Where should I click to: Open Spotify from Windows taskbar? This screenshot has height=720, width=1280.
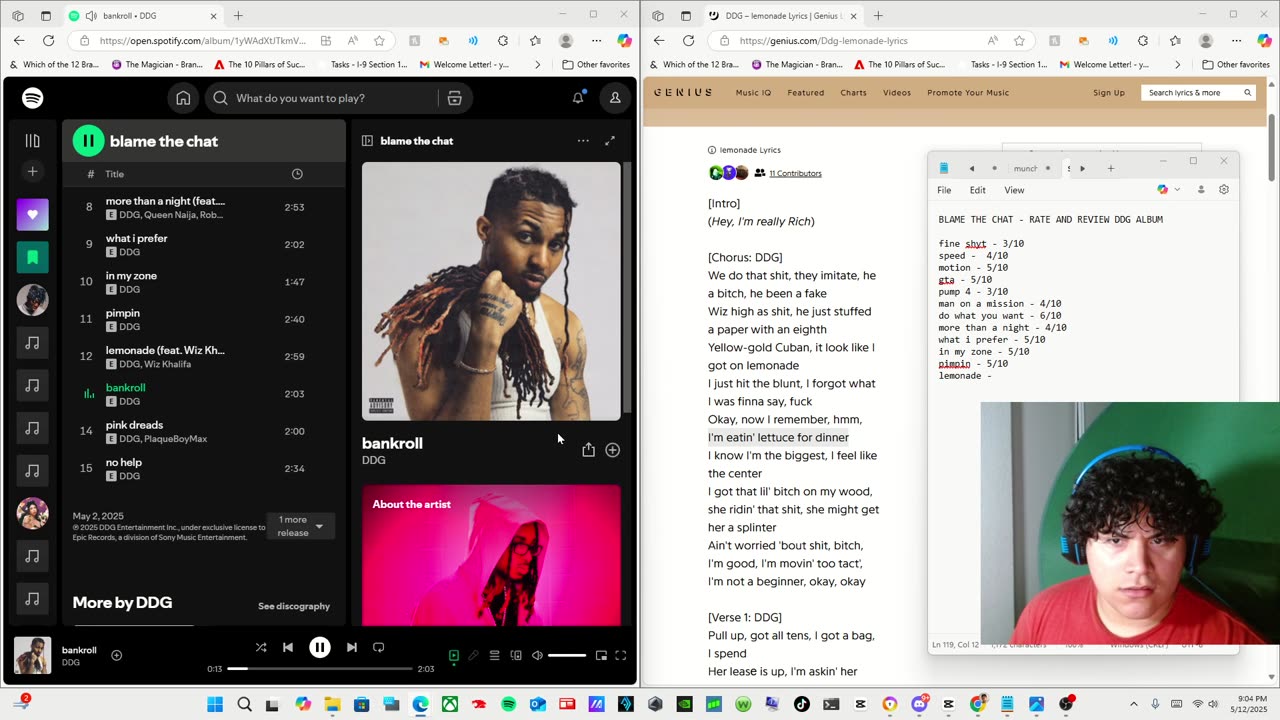tap(508, 704)
